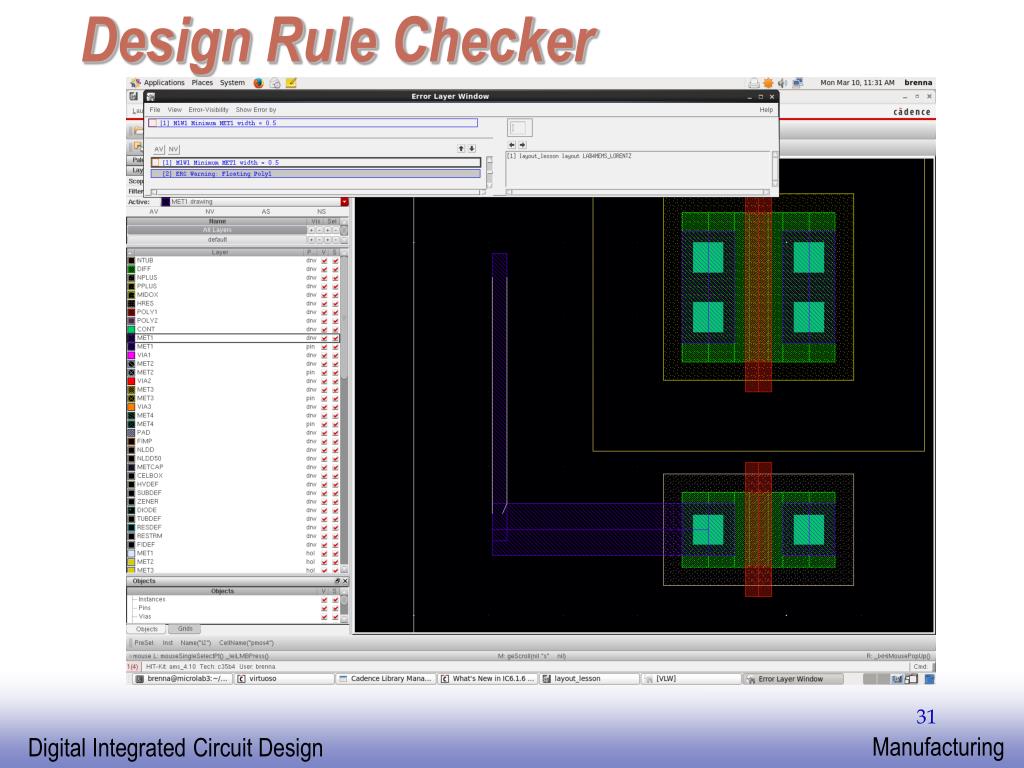Select the POLY1 layer color swatch
The image size is (1024, 768).
(x=131, y=312)
